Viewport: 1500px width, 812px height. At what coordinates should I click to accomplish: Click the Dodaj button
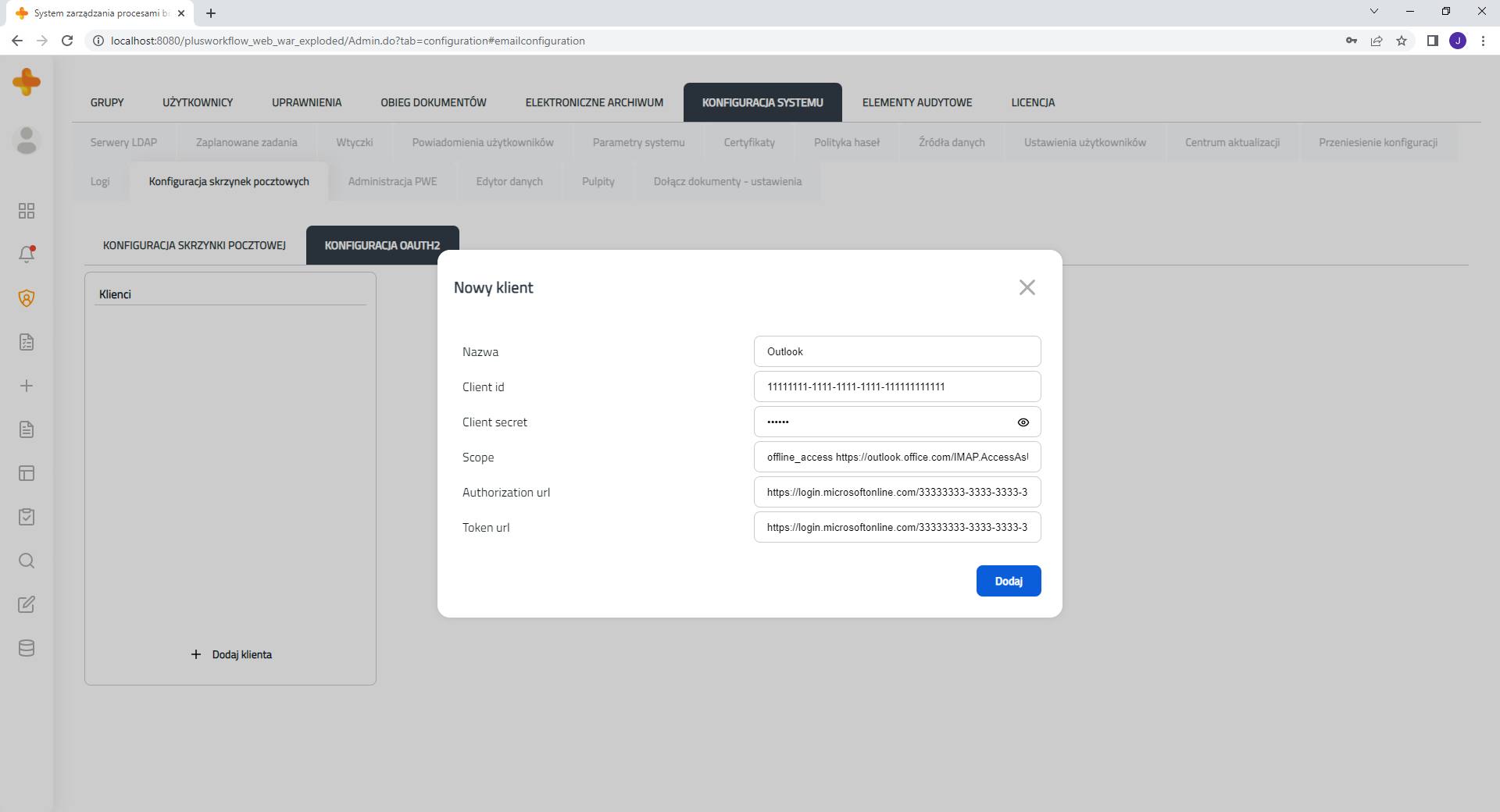click(x=1009, y=581)
